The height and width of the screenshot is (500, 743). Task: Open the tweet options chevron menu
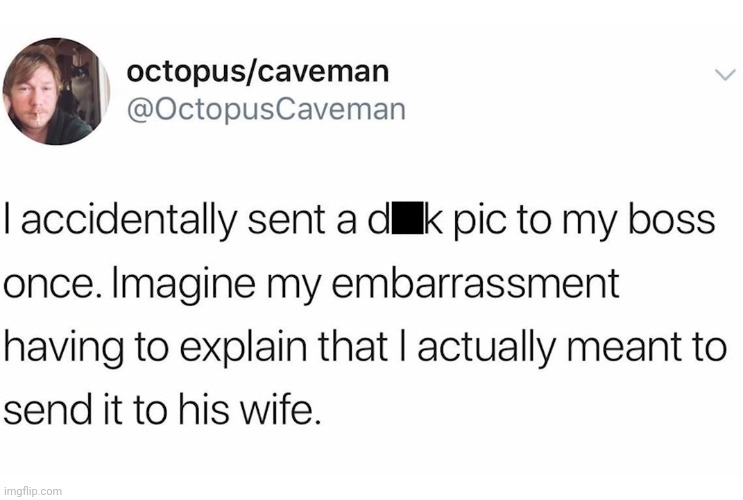pos(725,75)
